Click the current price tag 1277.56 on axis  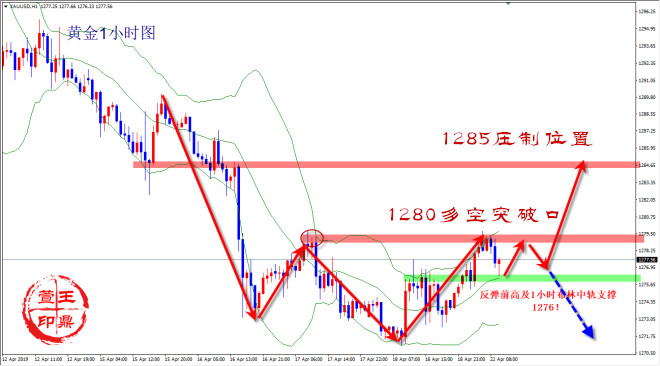coord(648,260)
